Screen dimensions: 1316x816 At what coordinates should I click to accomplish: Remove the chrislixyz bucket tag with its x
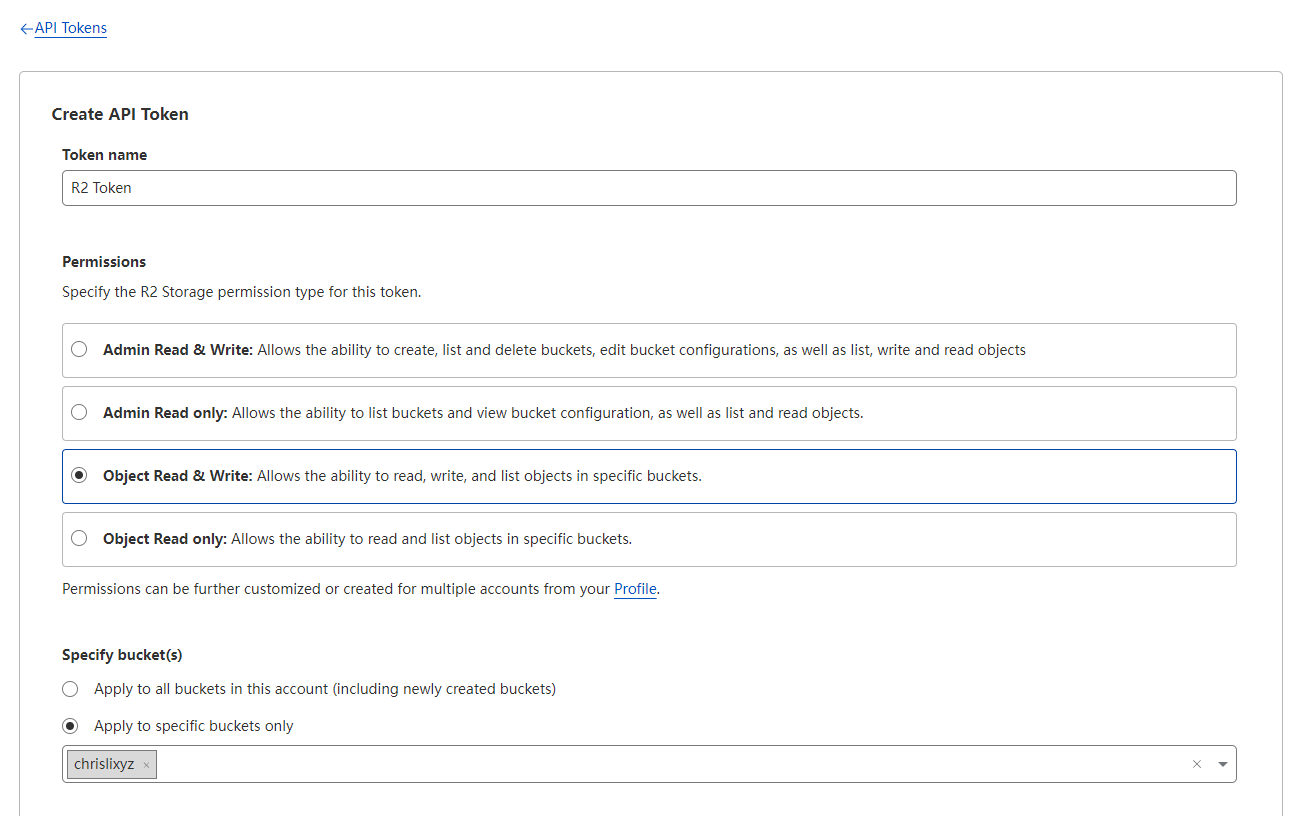tap(146, 765)
